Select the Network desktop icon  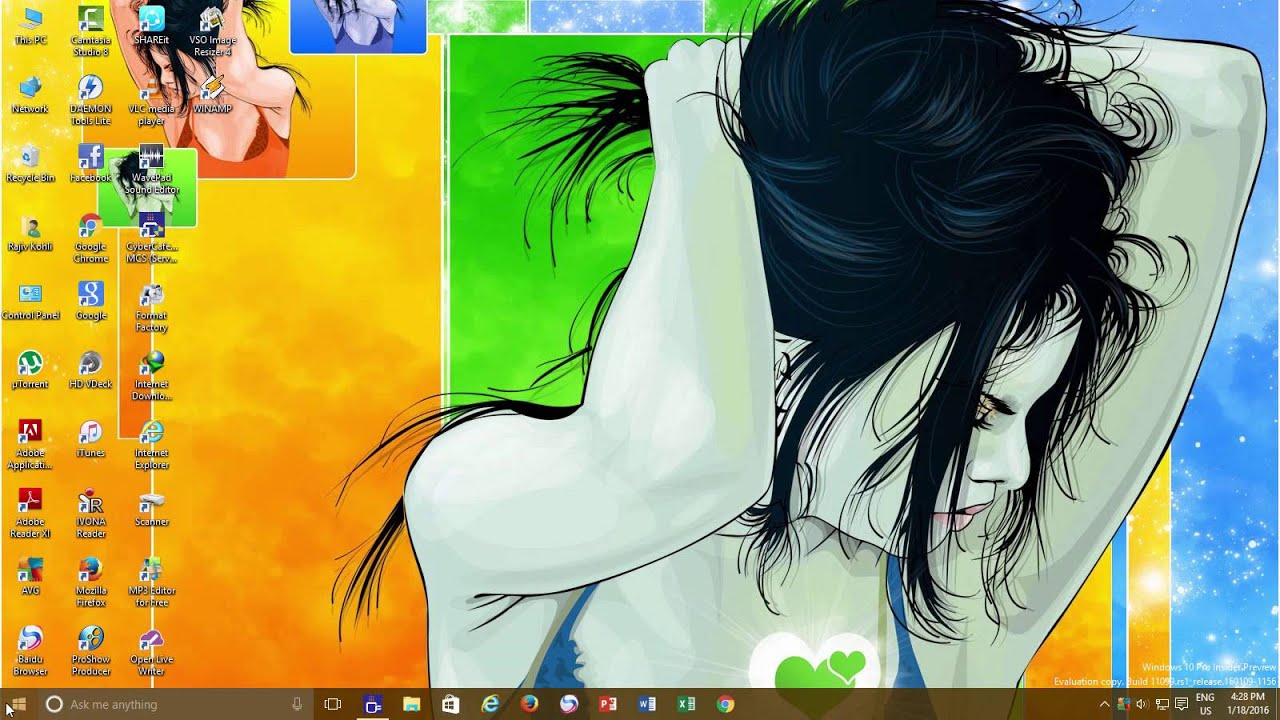(30, 95)
